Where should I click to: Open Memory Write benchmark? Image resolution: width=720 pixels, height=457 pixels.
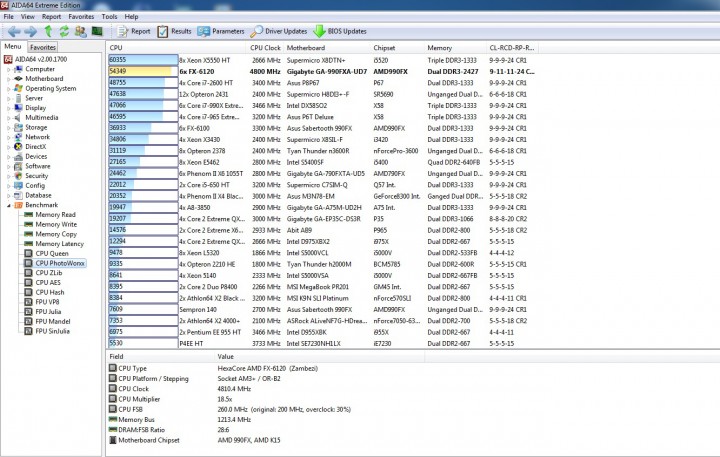pos(56,224)
